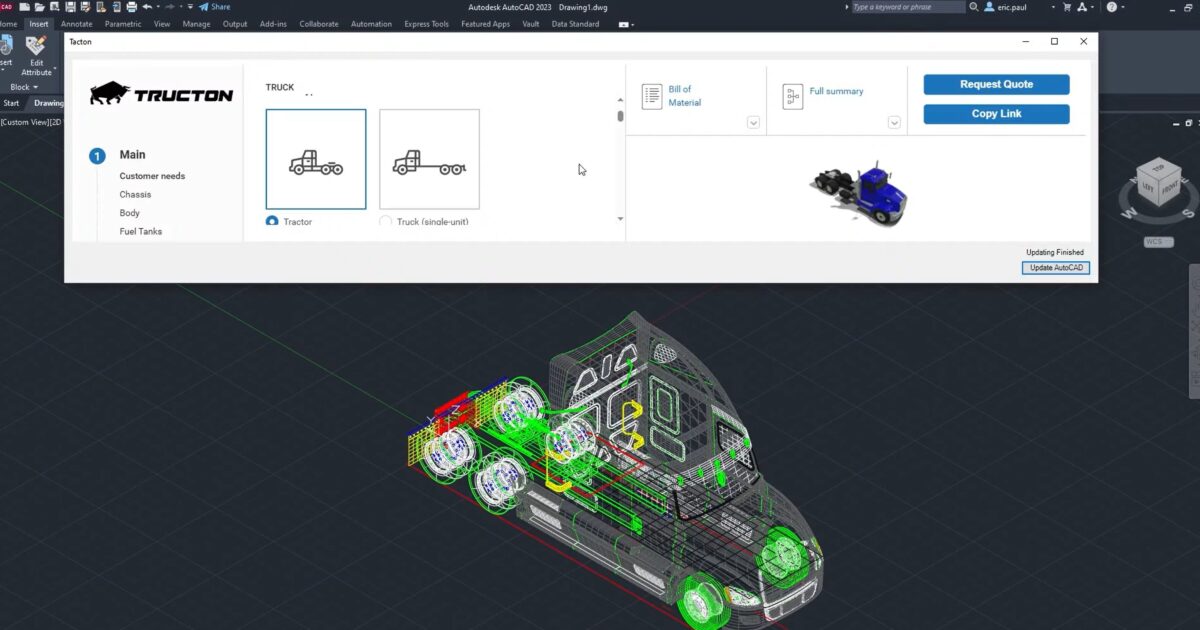
Task: Select the Tractor truck thumbnail
Action: click(x=316, y=159)
